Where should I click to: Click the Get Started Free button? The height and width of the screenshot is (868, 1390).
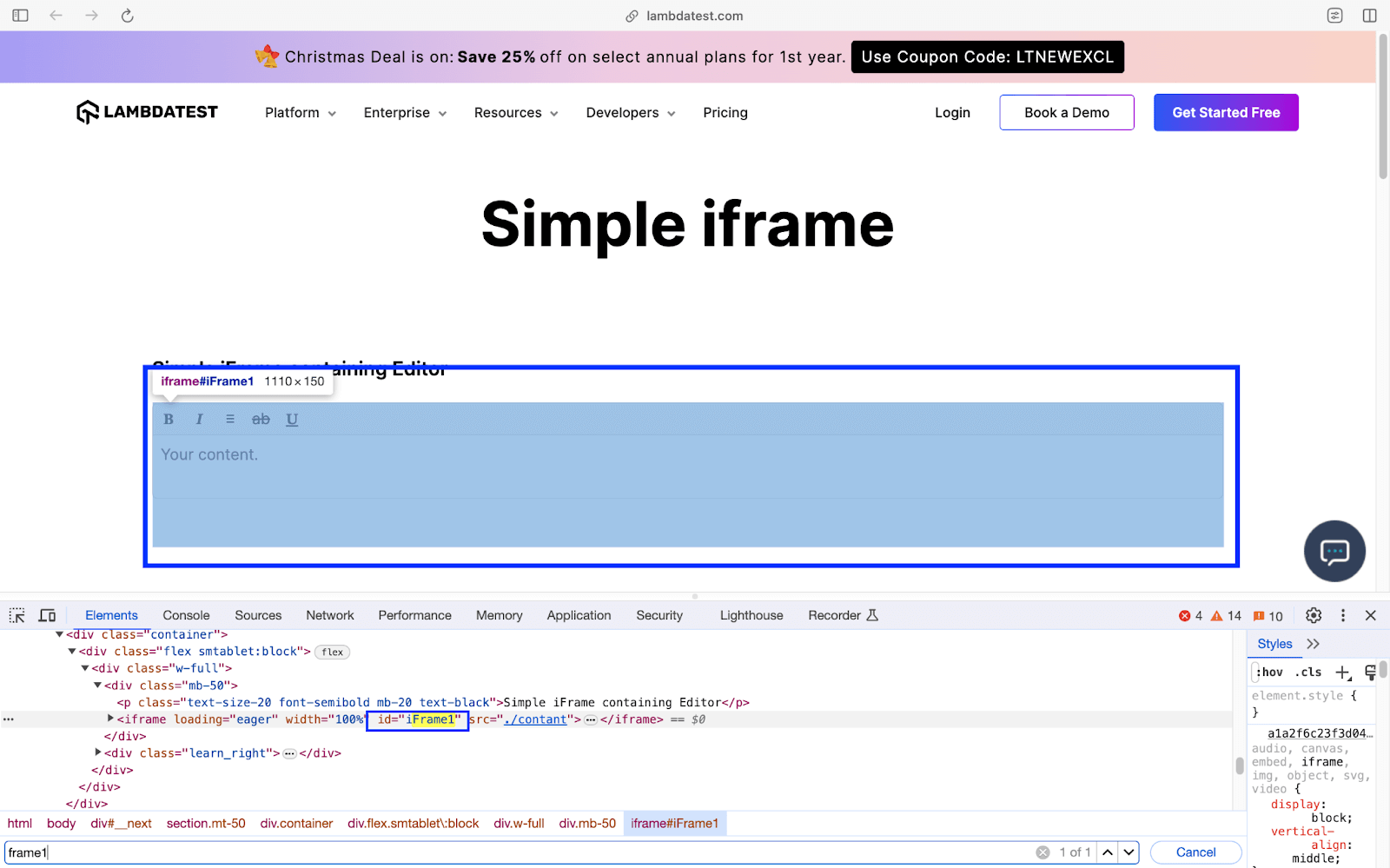(x=1225, y=112)
